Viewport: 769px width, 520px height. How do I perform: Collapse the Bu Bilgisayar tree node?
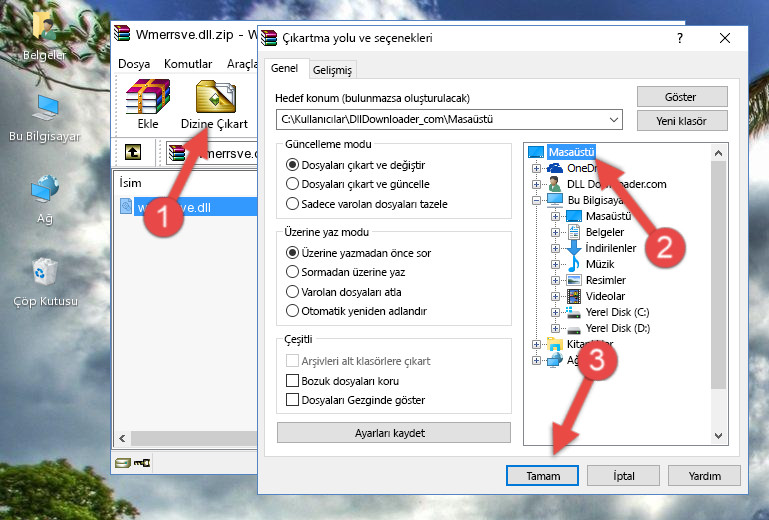[x=537, y=200]
